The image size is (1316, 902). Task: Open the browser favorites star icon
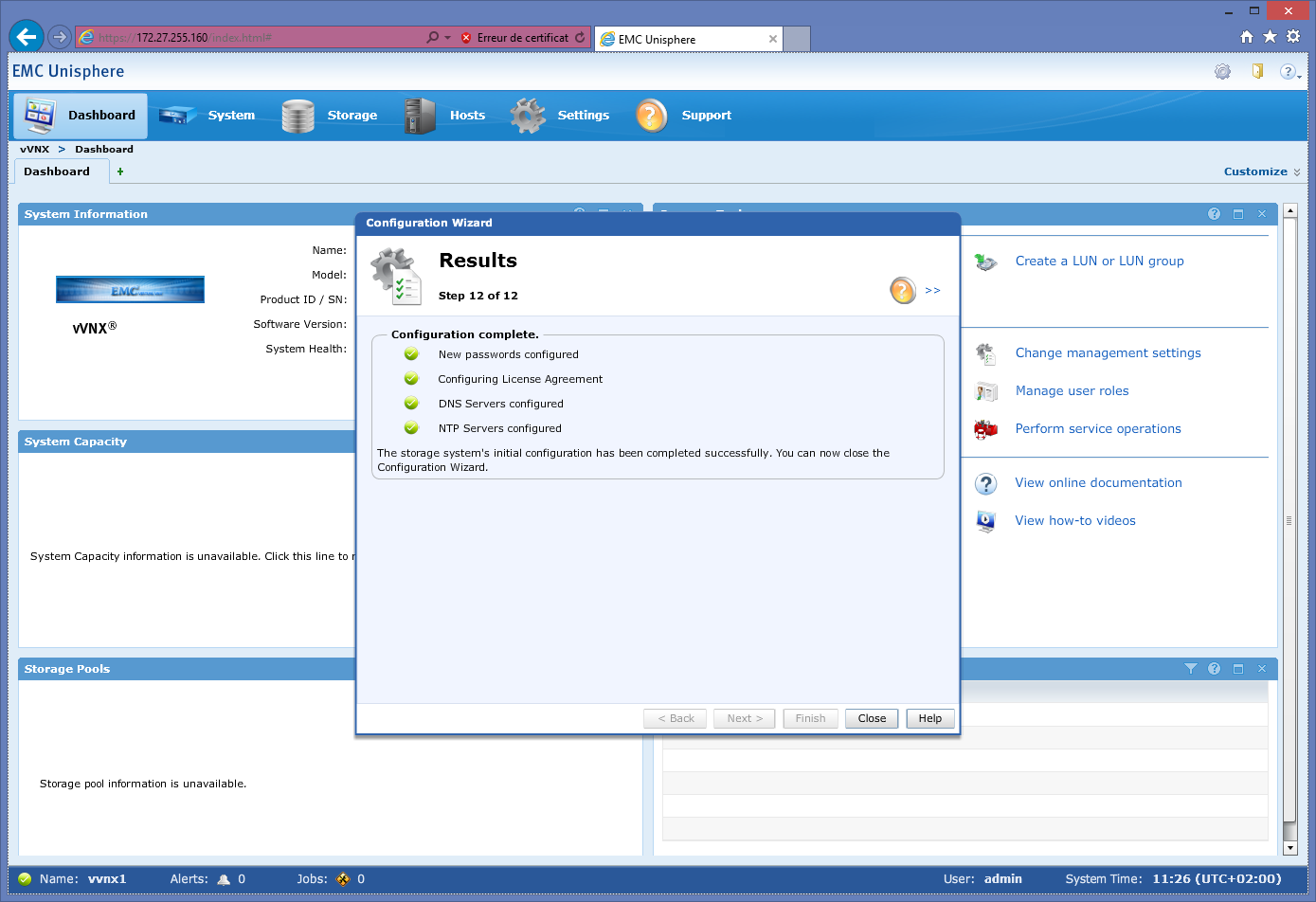(1270, 37)
